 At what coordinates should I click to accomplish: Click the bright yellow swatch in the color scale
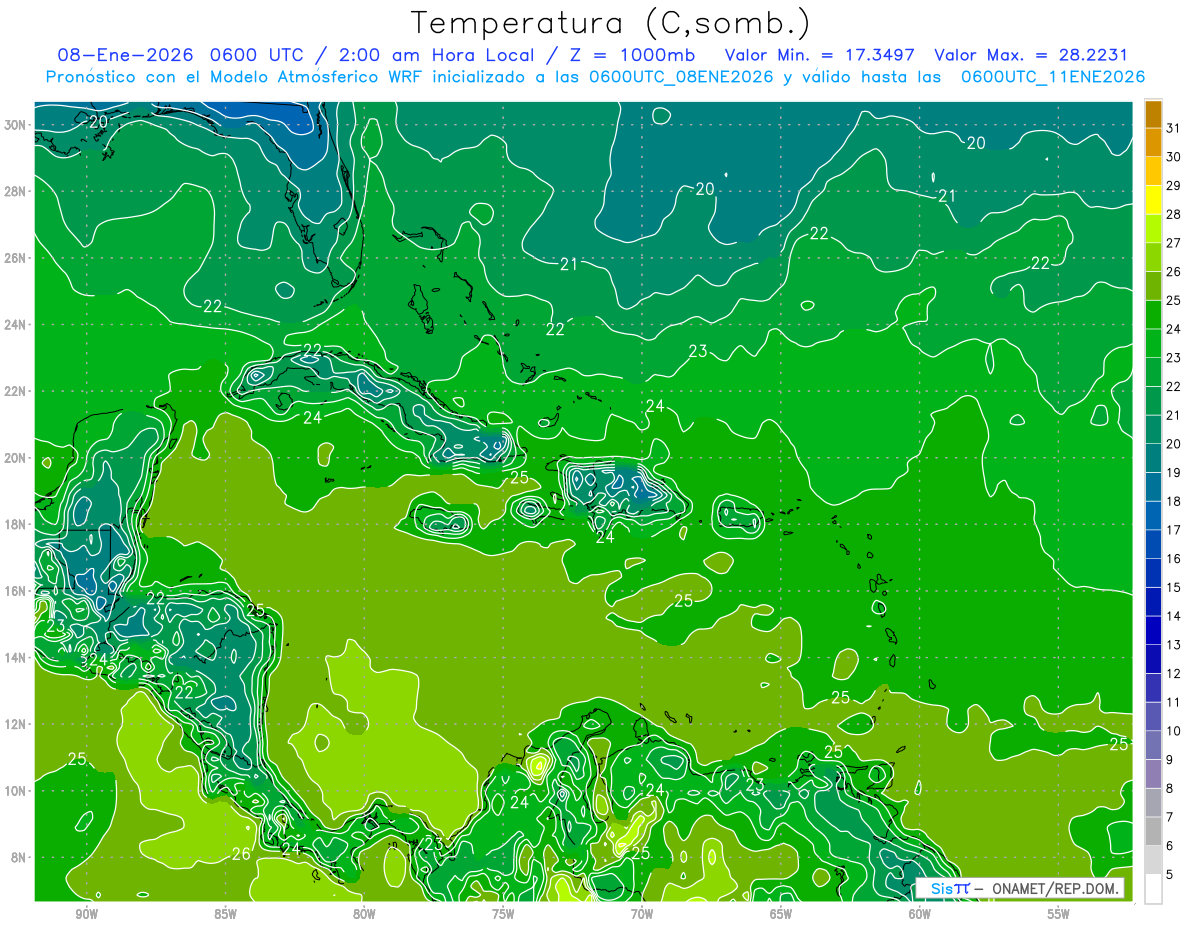click(1153, 200)
